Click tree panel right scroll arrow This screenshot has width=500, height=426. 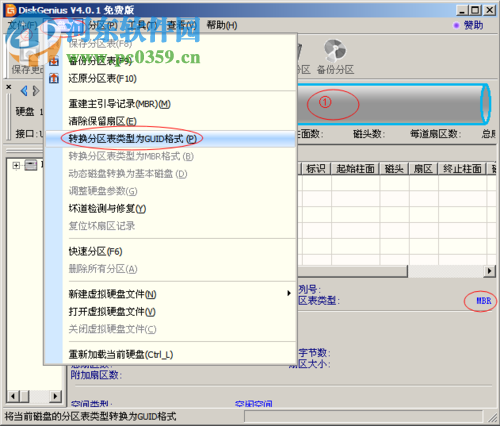(55, 396)
